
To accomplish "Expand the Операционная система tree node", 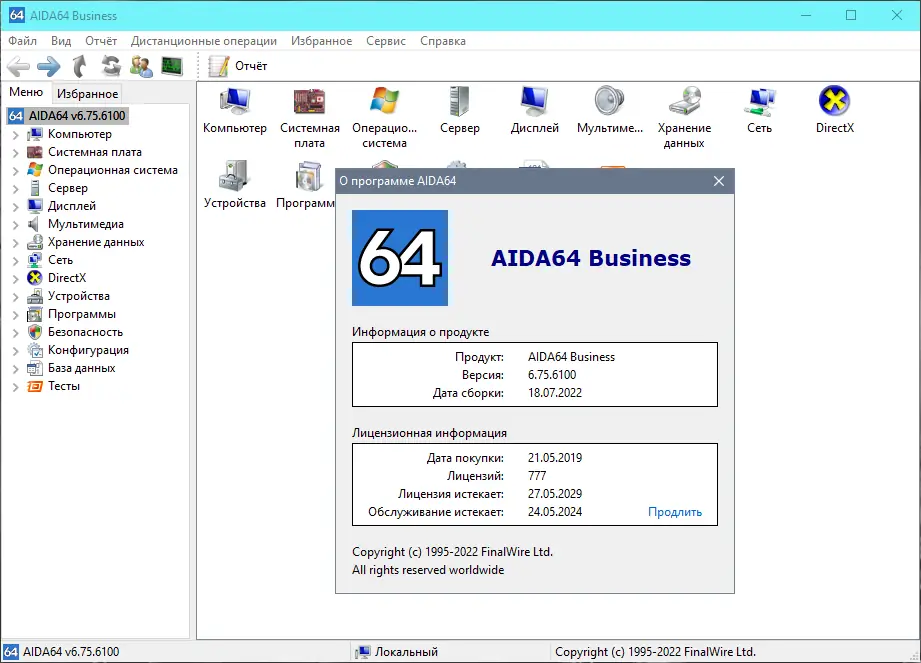I will click(16, 171).
